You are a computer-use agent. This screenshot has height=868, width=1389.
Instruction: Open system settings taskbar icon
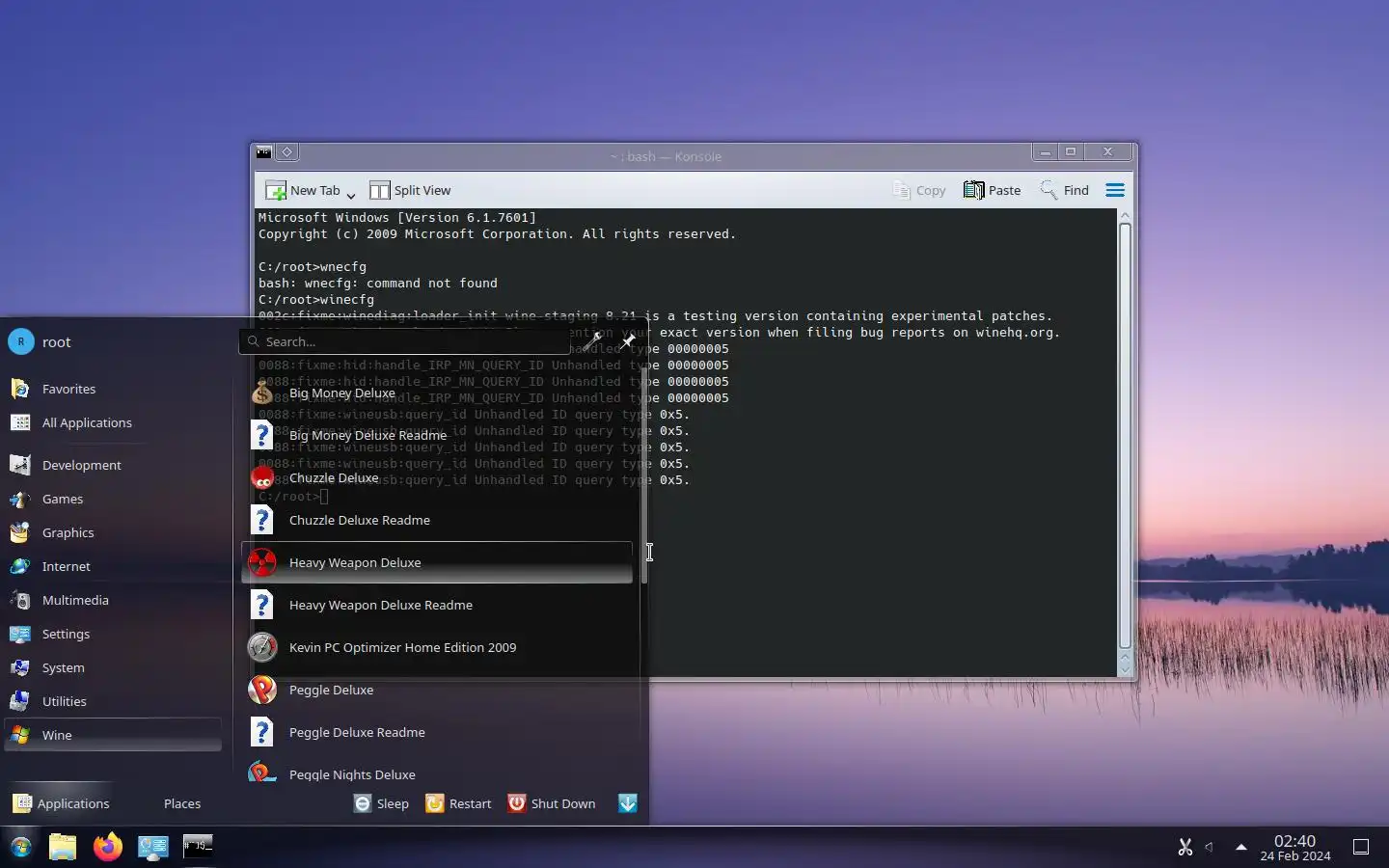tap(152, 847)
